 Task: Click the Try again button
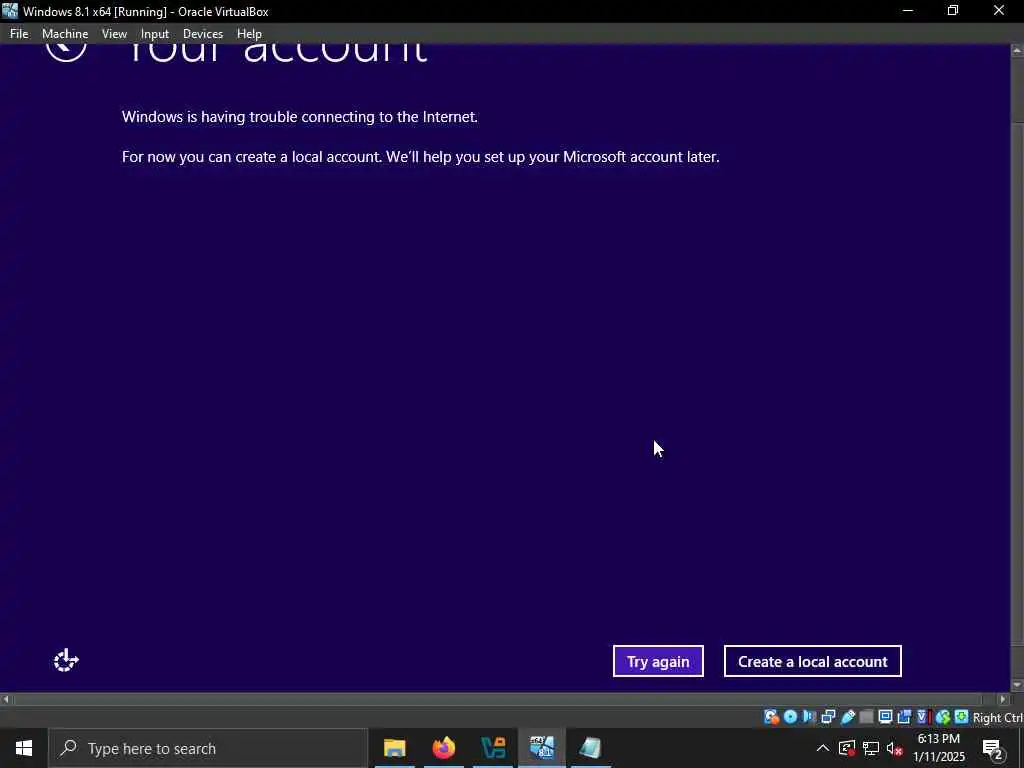[x=658, y=662]
